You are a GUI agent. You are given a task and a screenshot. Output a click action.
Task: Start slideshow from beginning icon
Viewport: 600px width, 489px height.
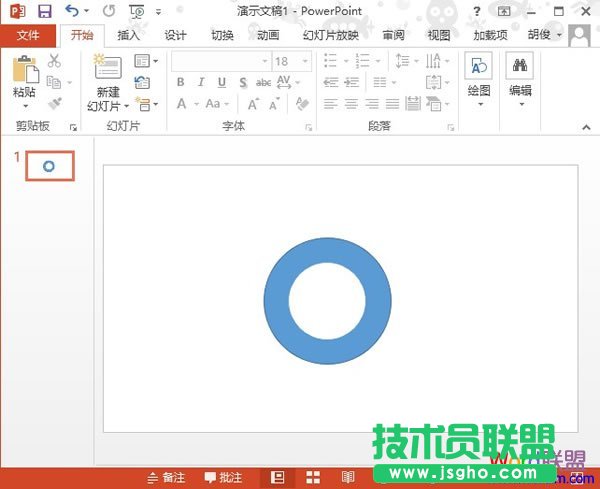137,11
